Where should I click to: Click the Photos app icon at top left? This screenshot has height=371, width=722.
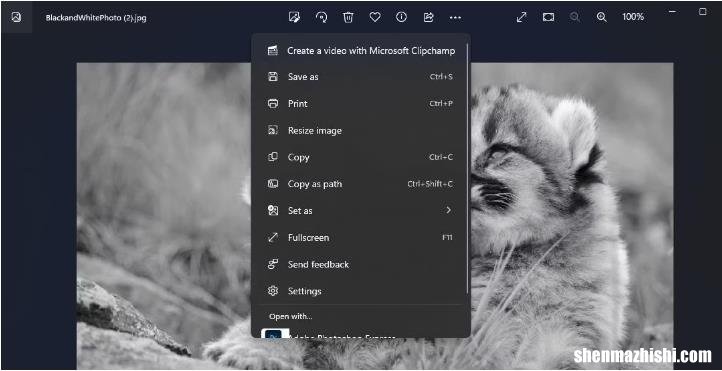[16, 17]
